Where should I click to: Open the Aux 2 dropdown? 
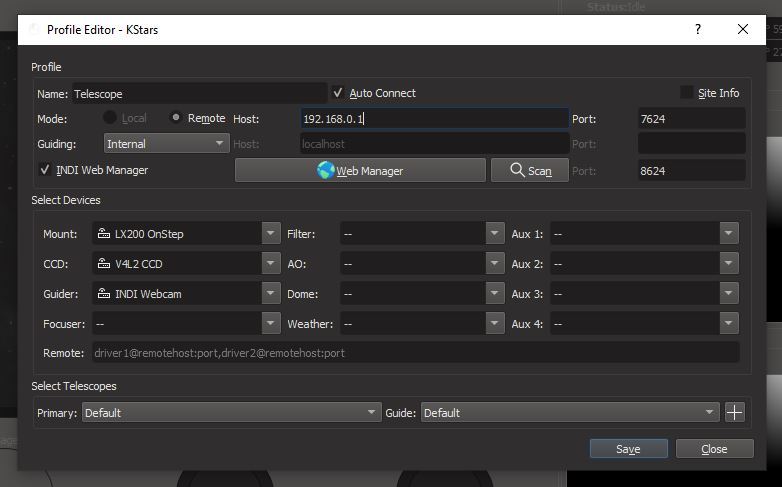point(729,263)
